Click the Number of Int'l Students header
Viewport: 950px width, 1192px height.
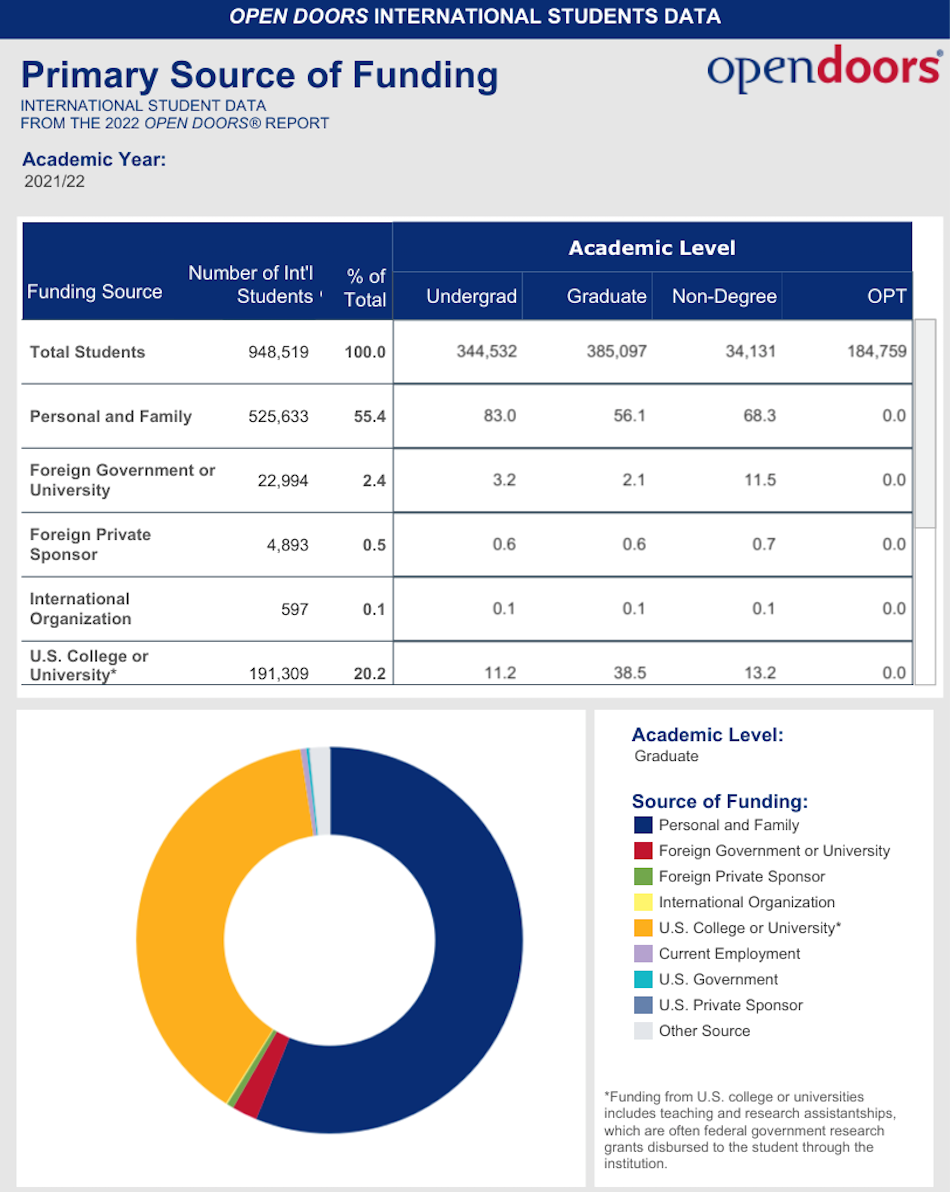[x=252, y=285]
